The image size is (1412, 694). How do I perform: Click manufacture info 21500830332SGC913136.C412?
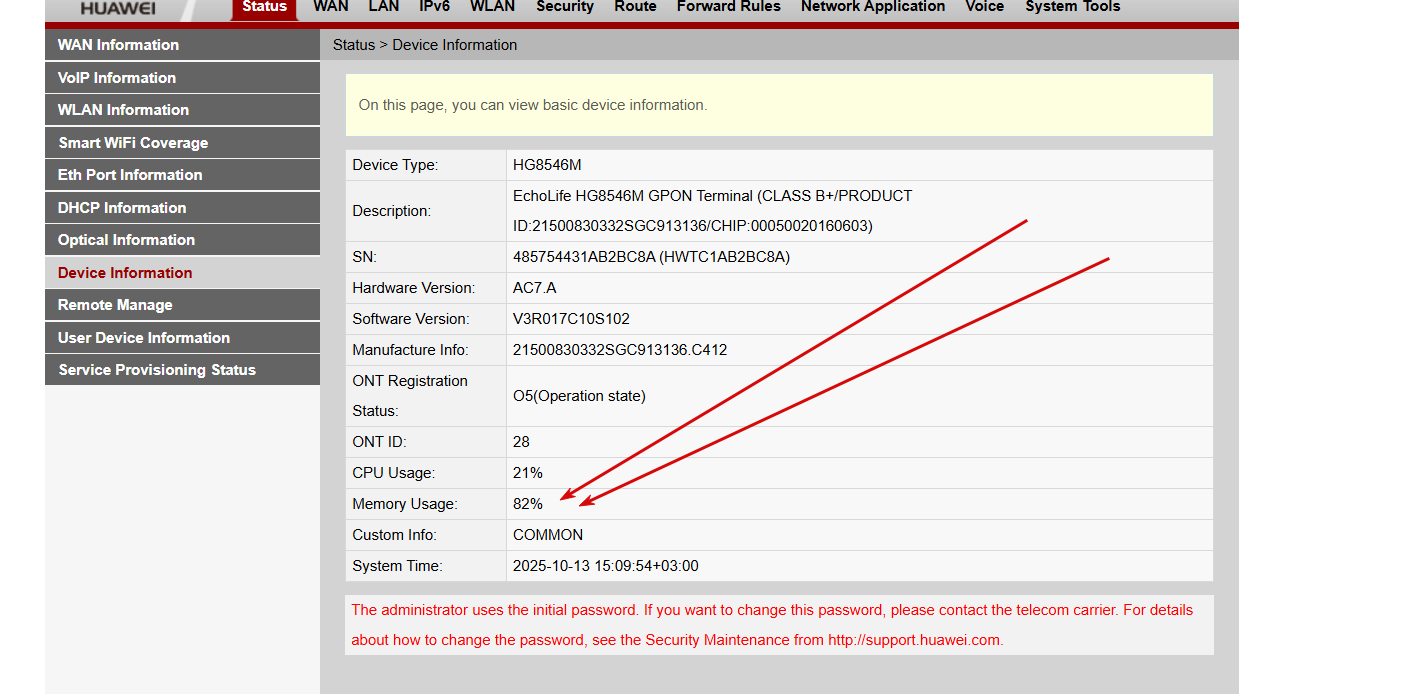point(620,350)
